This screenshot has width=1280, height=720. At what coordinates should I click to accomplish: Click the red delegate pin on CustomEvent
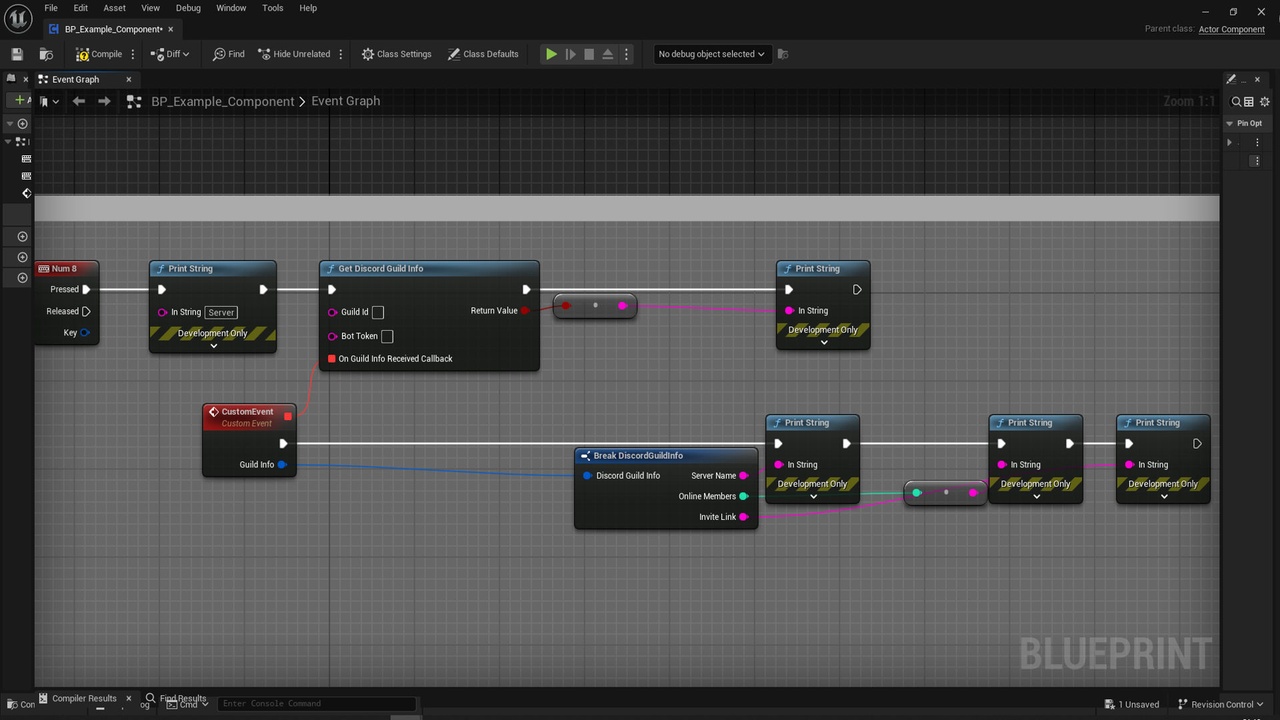click(x=288, y=416)
